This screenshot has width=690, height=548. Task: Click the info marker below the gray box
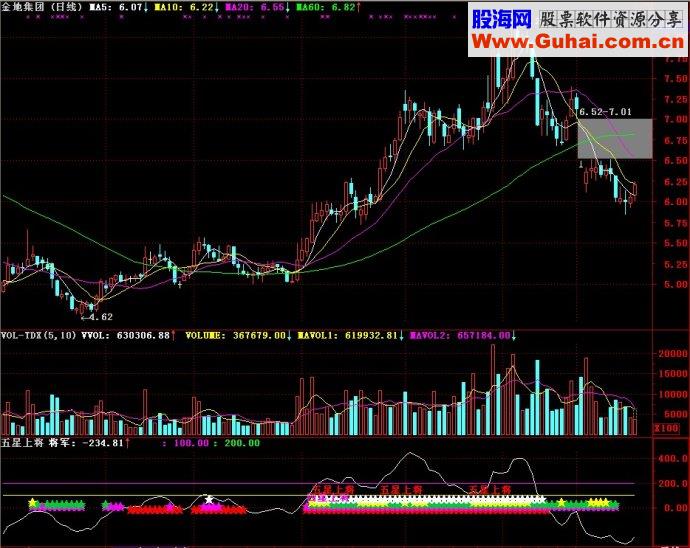(581, 165)
